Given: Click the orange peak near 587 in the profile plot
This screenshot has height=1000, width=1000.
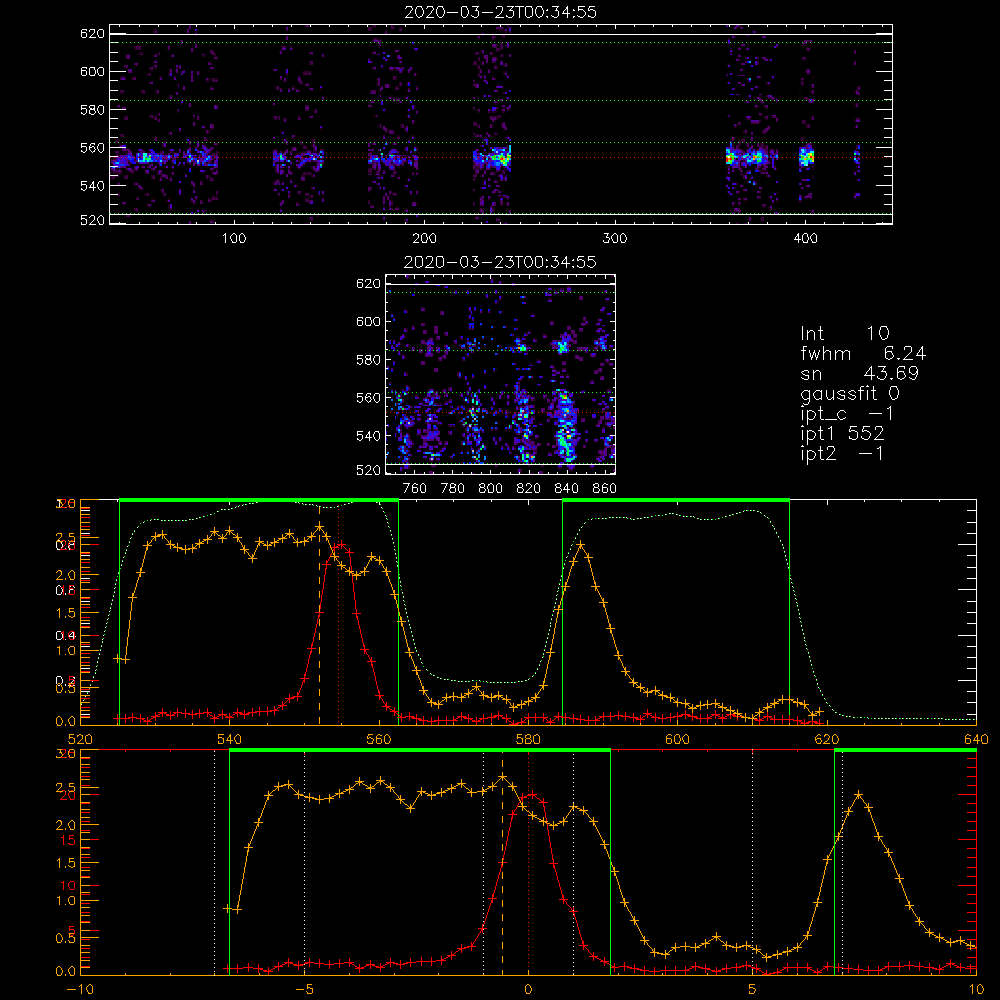Looking at the screenshot, I should tap(581, 545).
